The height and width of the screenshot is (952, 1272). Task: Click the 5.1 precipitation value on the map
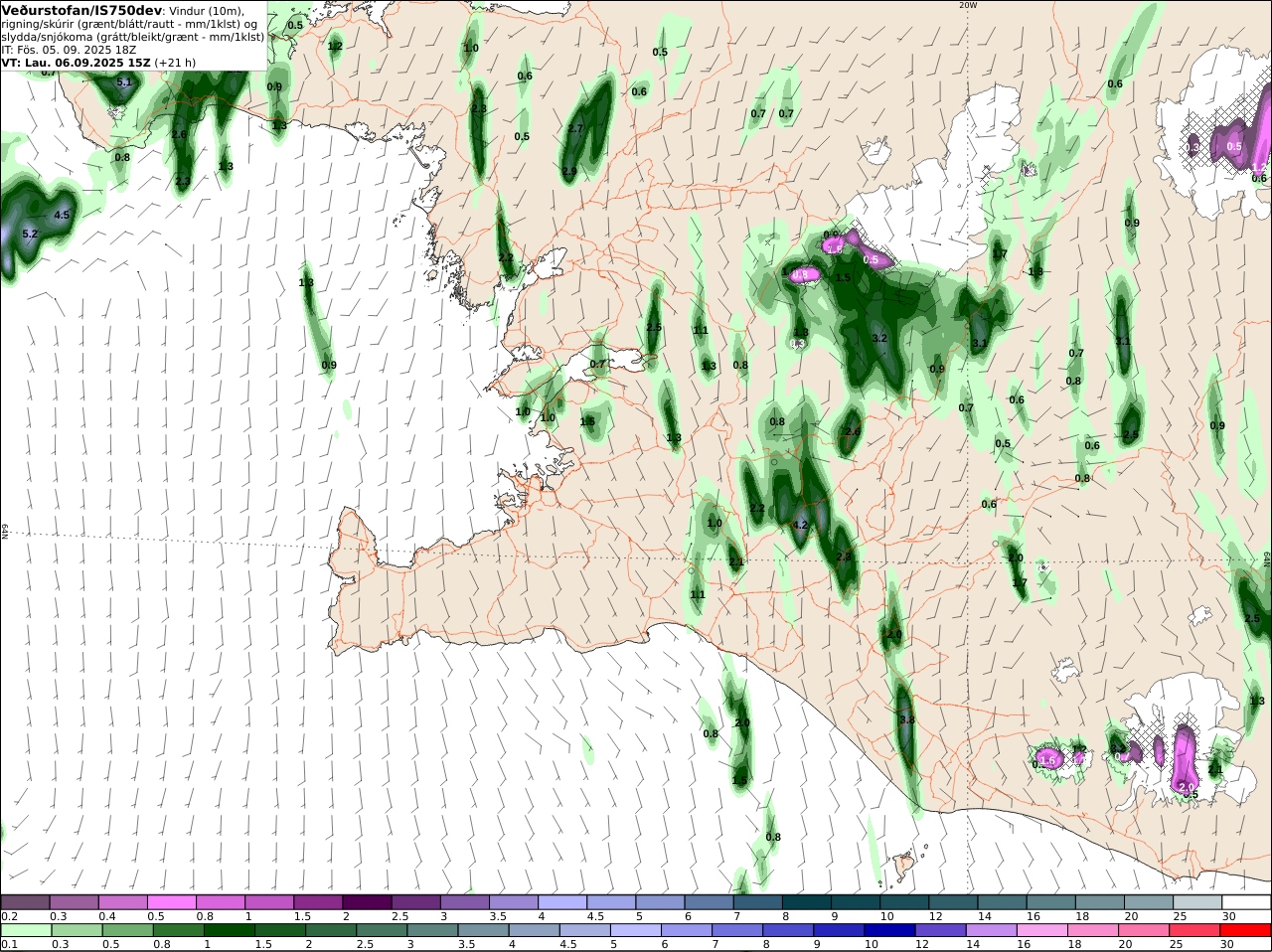coord(124,82)
